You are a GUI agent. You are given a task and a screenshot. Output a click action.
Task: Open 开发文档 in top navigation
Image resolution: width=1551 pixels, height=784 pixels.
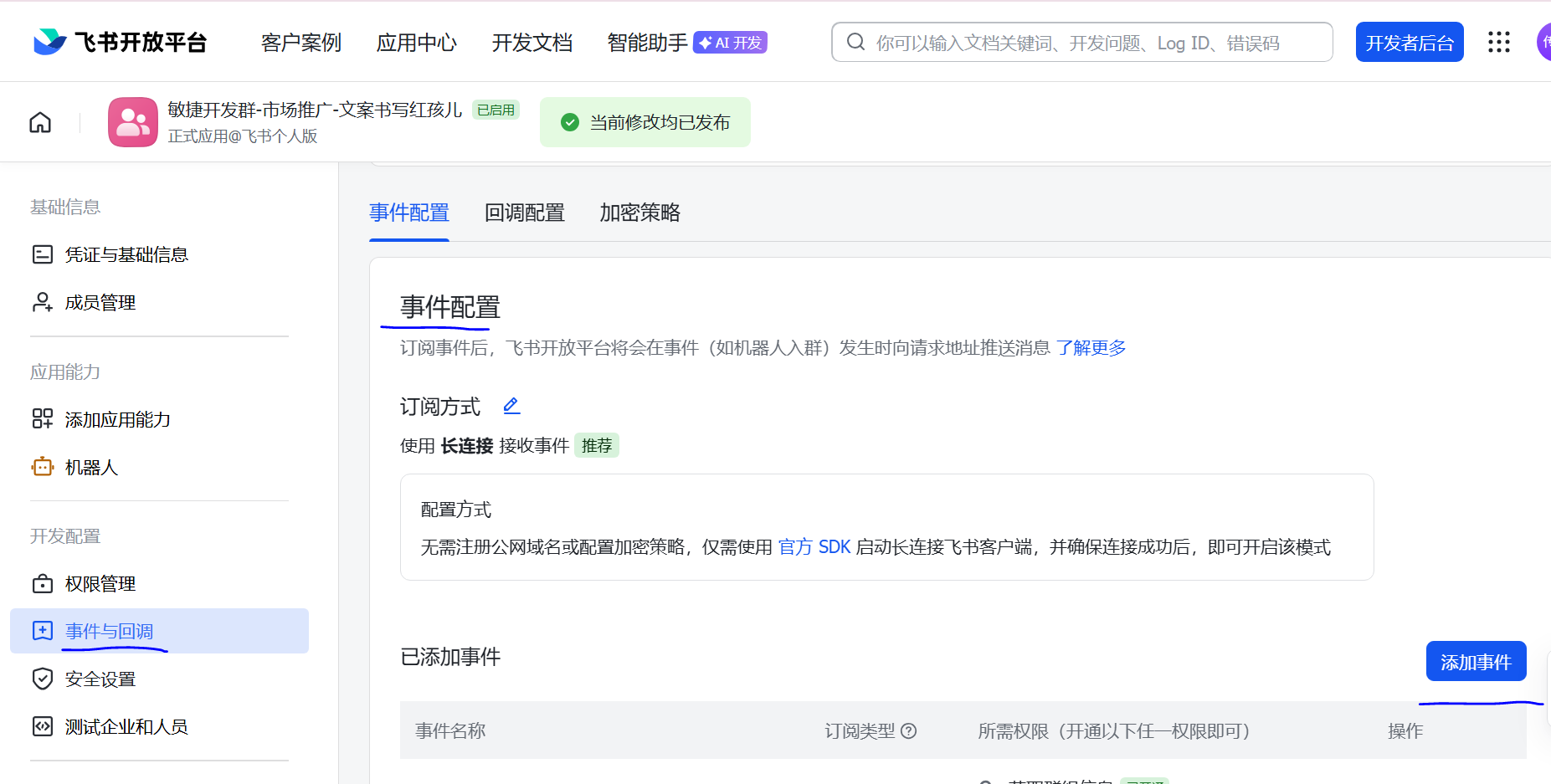click(532, 43)
